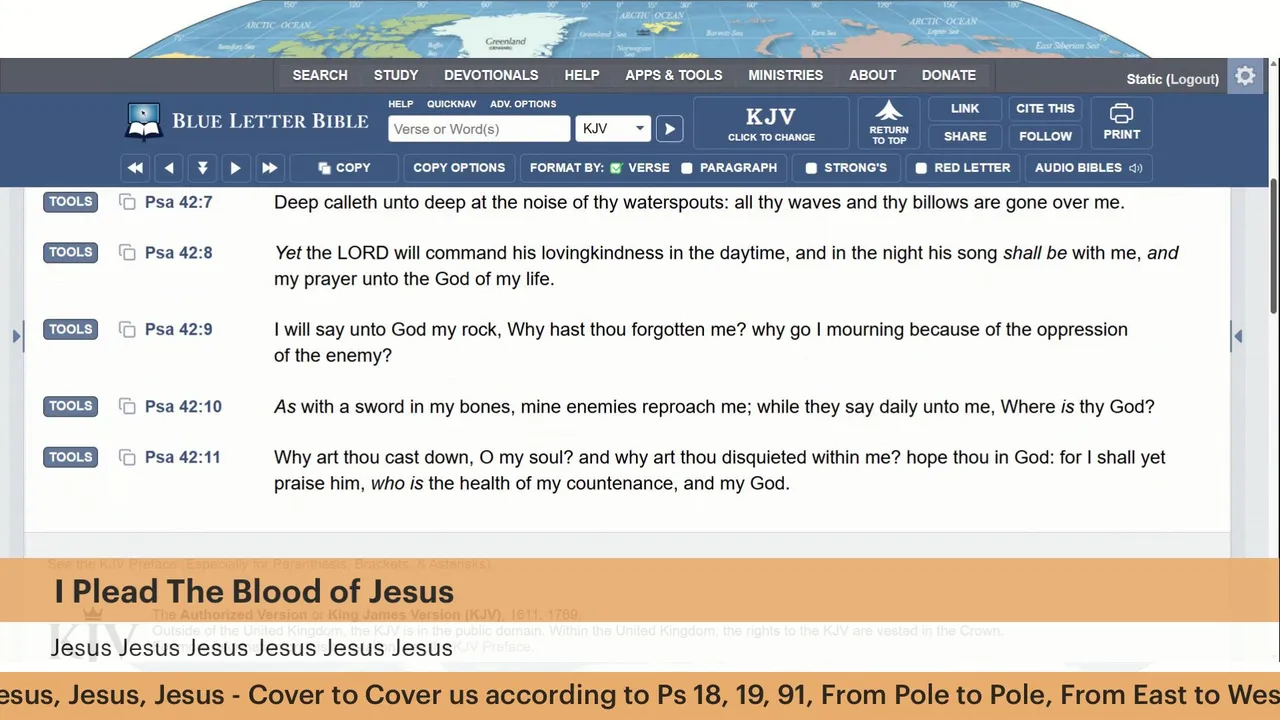Viewport: 1280px width, 720px height.
Task: Click the Verse or Word(s) search field
Action: [479, 129]
